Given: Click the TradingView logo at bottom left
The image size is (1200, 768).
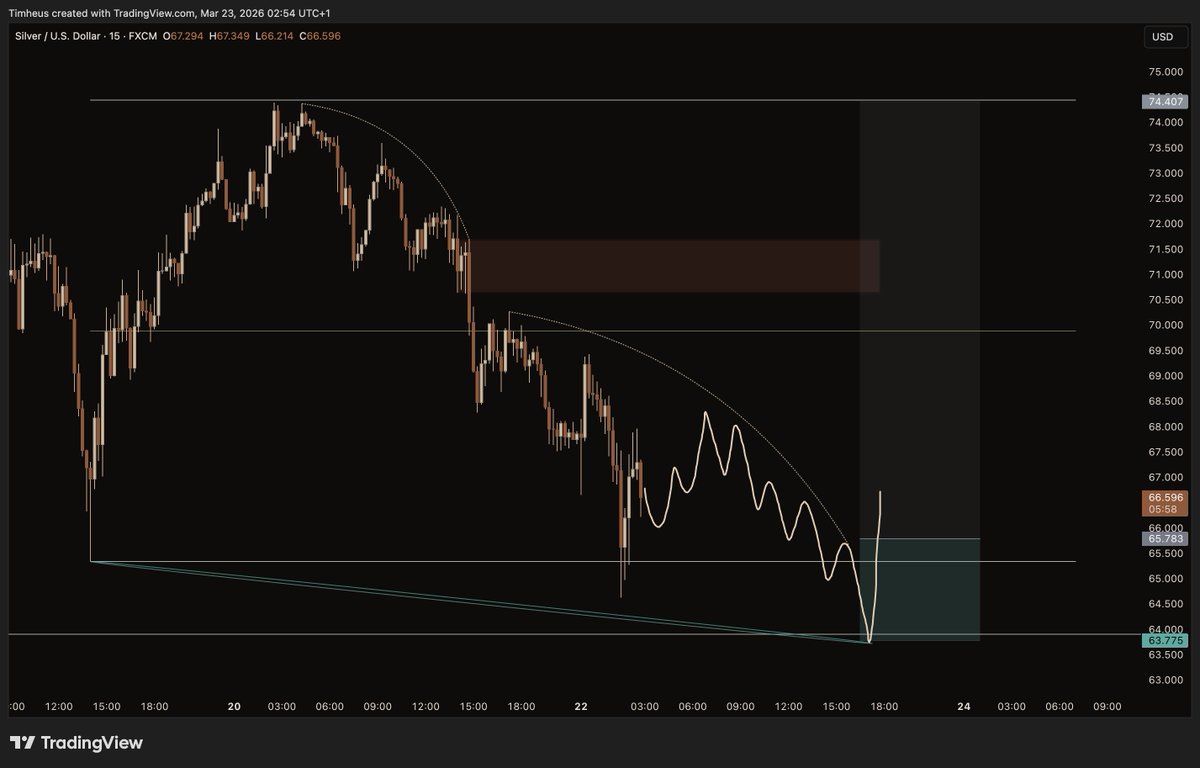Looking at the screenshot, I should (75, 743).
